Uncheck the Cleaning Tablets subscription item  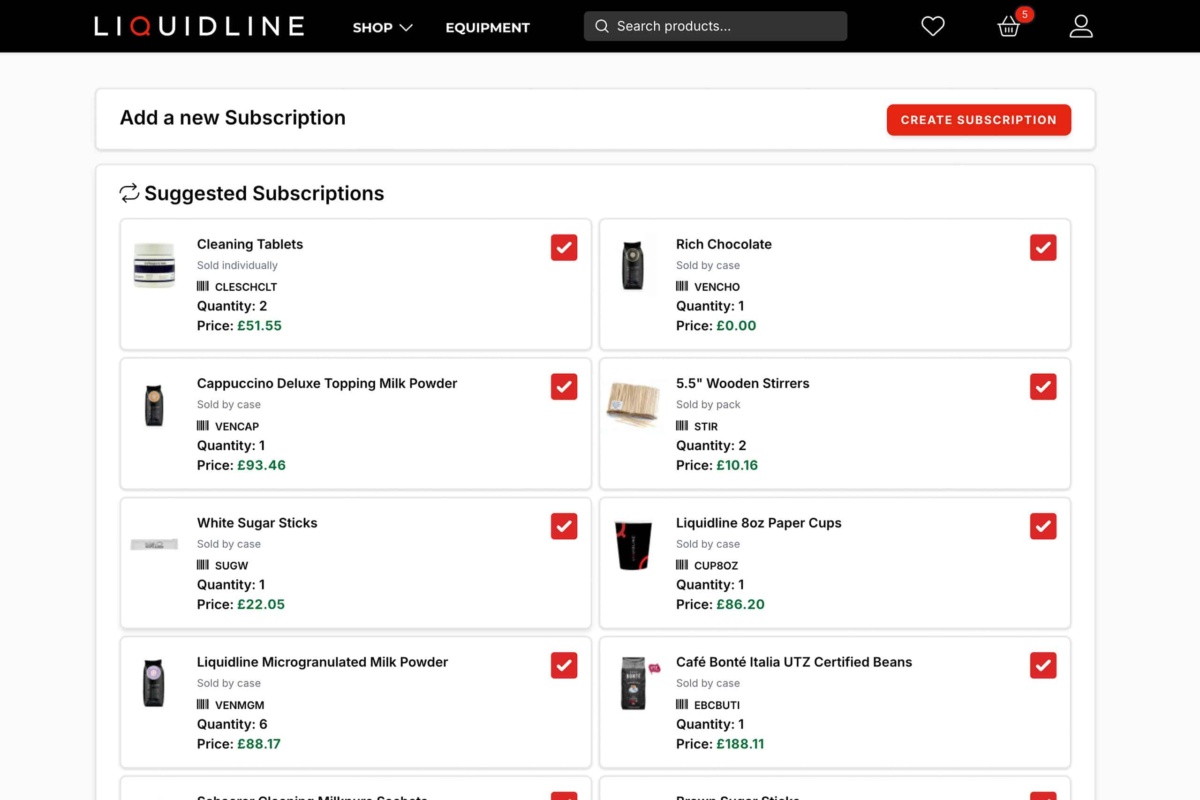(563, 247)
